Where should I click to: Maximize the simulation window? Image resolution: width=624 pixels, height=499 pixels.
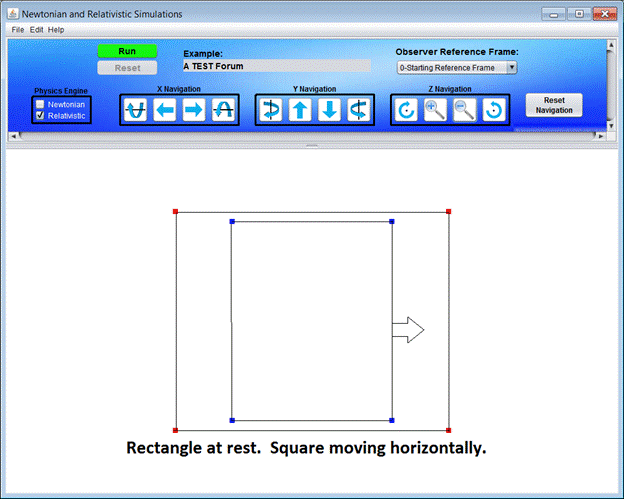[579, 14]
